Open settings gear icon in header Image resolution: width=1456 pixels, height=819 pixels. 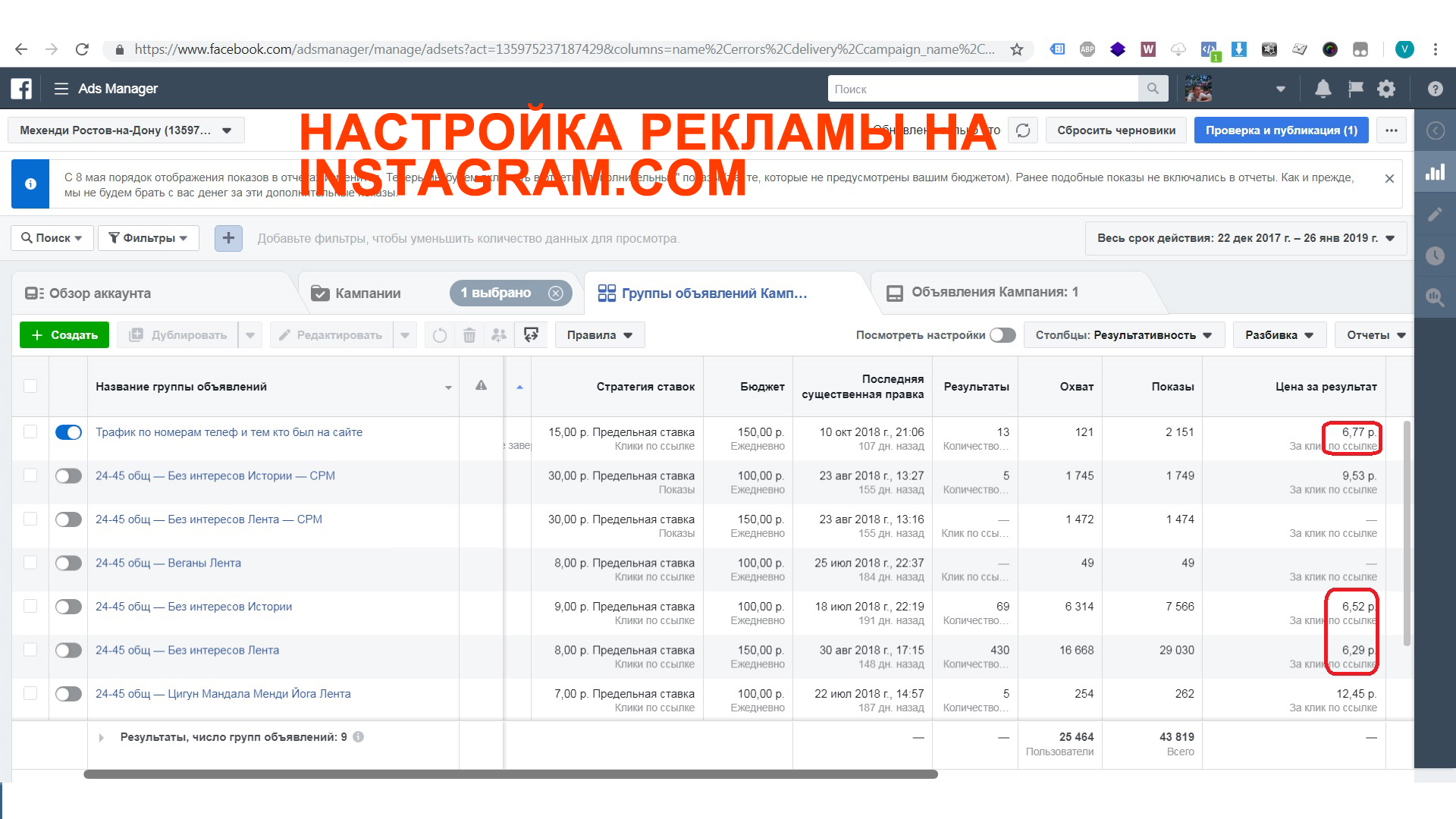(1386, 89)
